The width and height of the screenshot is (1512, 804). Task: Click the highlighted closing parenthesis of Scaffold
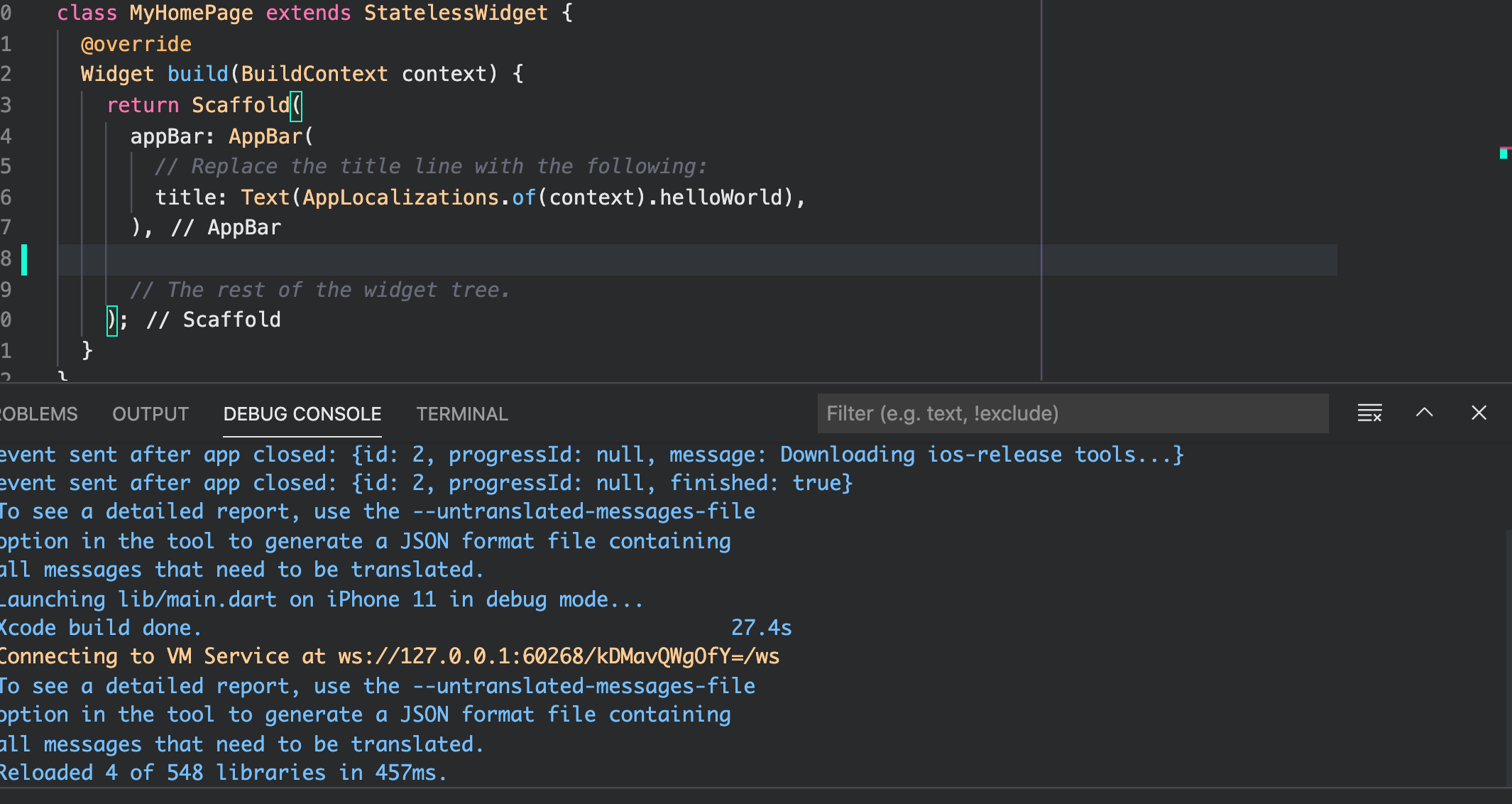click(112, 319)
